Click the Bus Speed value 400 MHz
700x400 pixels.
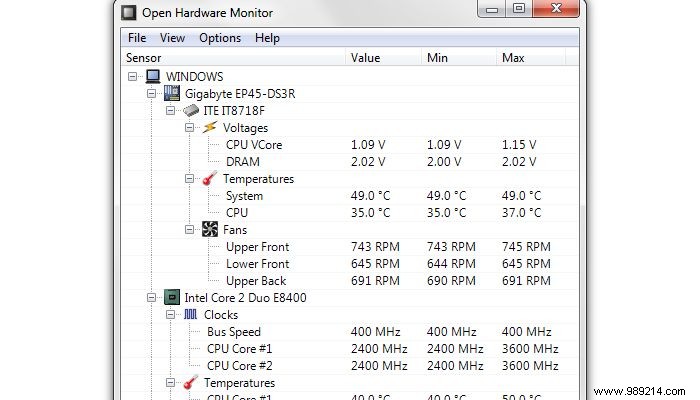[x=375, y=332]
